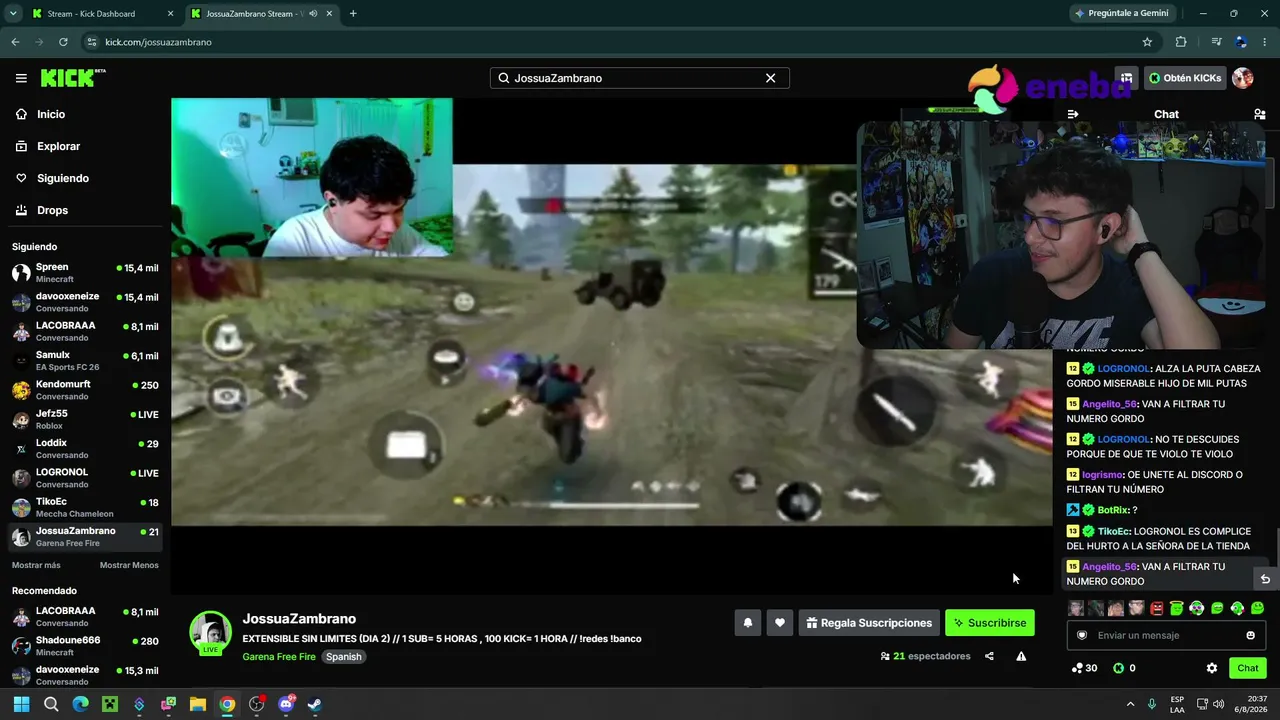Open the Kick hamburger sidebar menu

(x=21, y=78)
